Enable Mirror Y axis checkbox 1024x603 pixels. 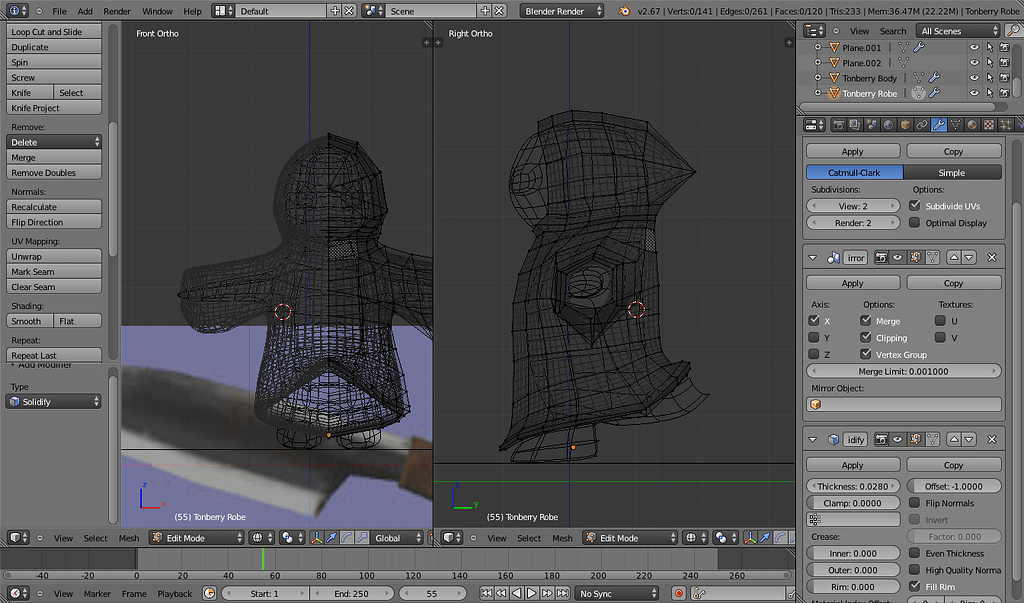tap(814, 337)
